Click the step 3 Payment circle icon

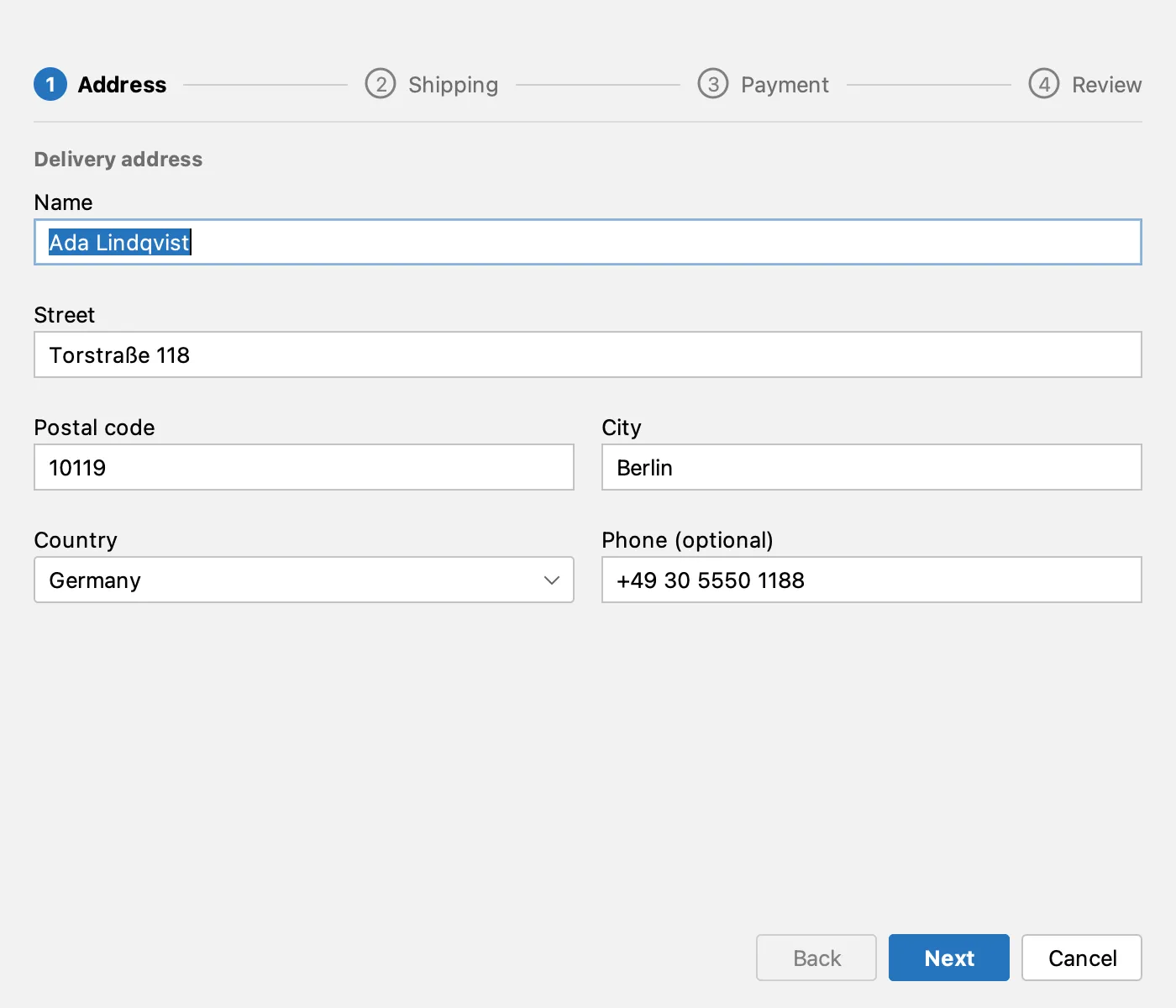pyautogui.click(x=713, y=84)
